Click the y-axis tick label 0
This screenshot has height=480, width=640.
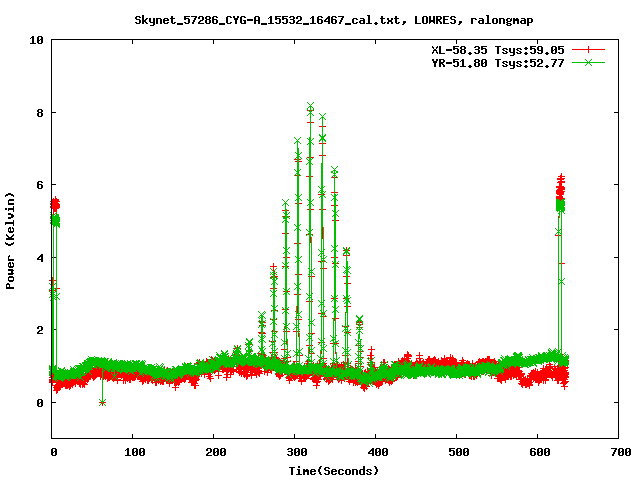[40, 403]
